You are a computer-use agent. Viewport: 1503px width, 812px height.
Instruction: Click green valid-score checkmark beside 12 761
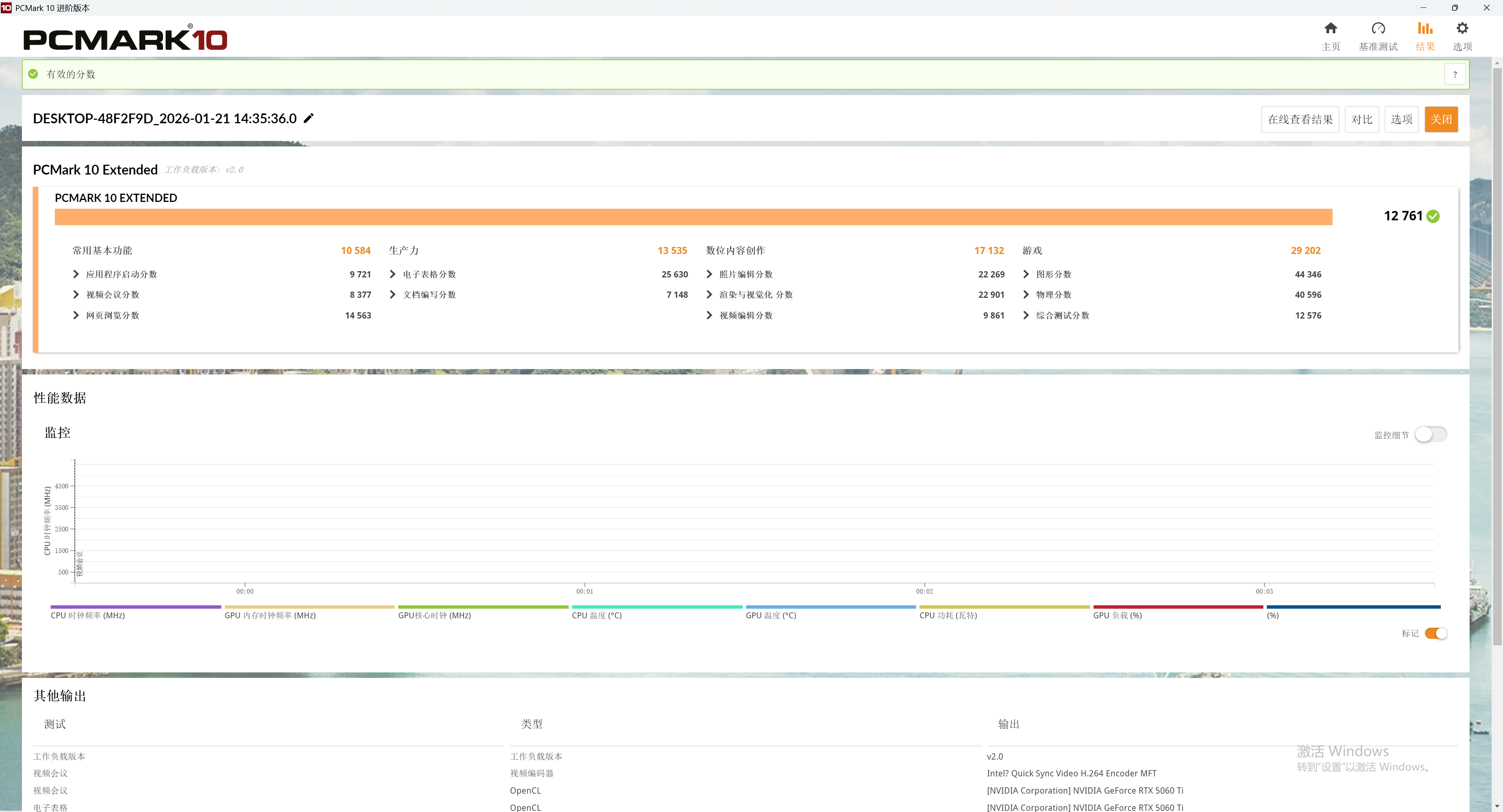pos(1433,216)
